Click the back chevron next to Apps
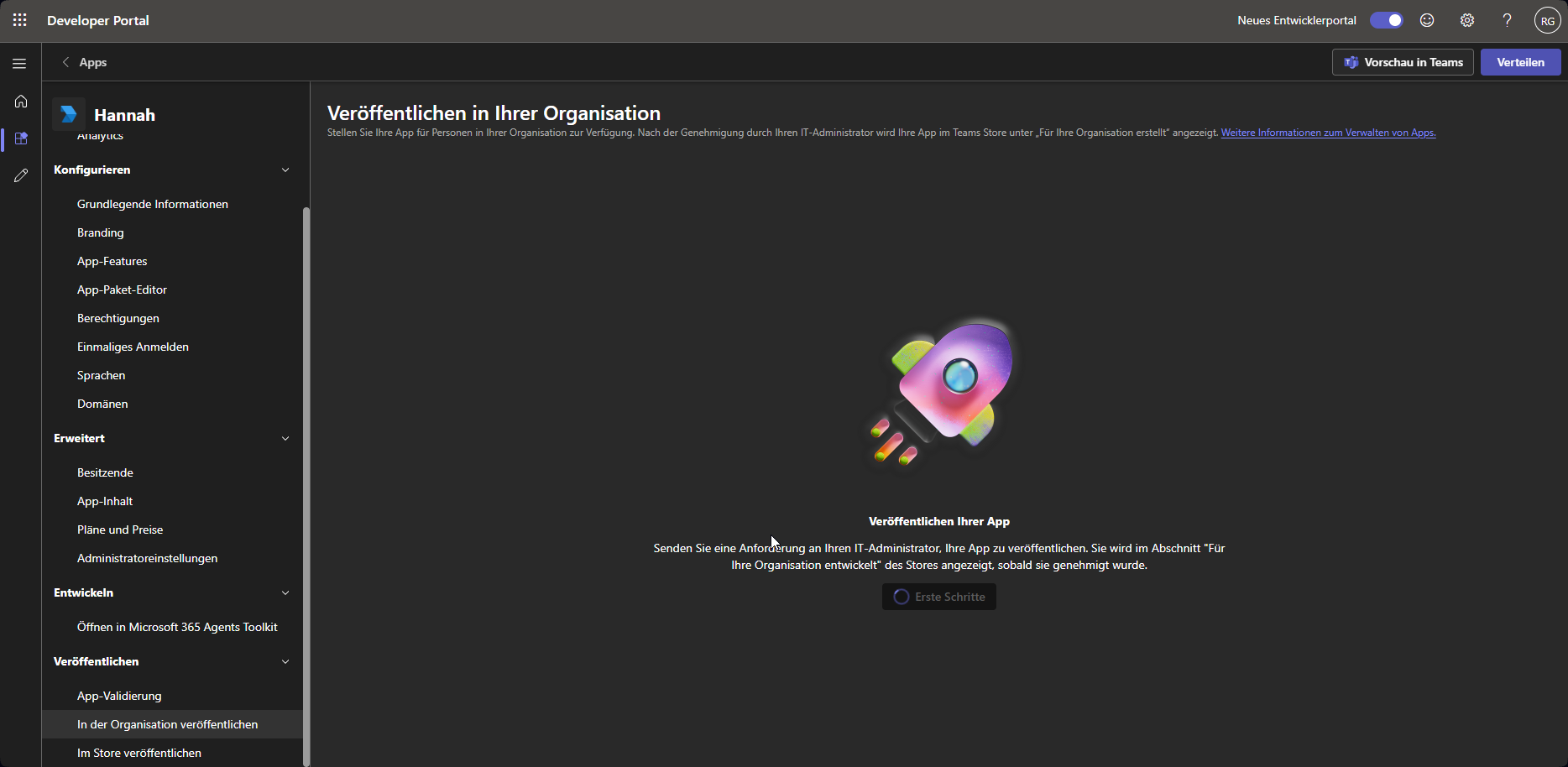 click(65, 62)
